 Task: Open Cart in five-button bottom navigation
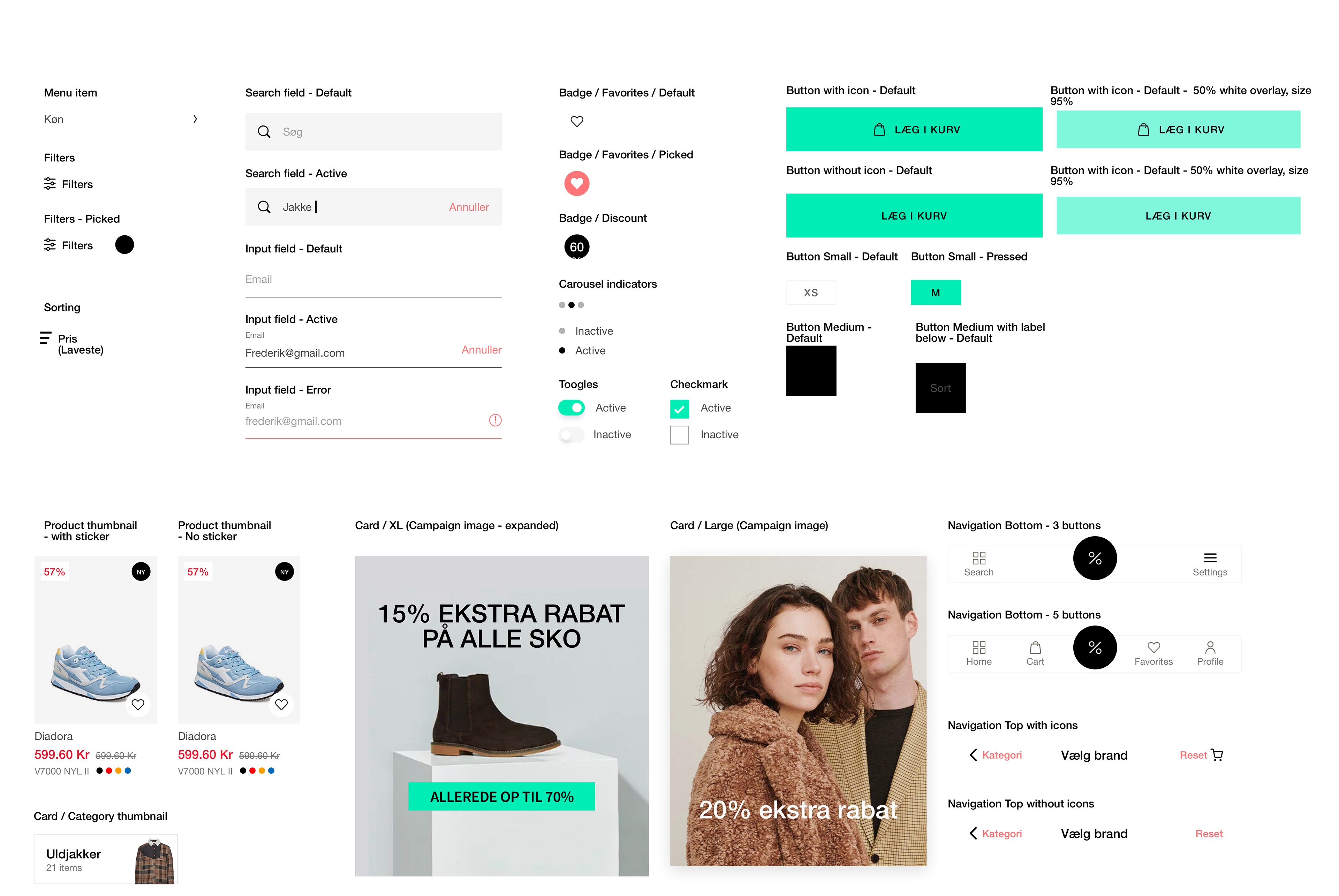click(x=1035, y=653)
